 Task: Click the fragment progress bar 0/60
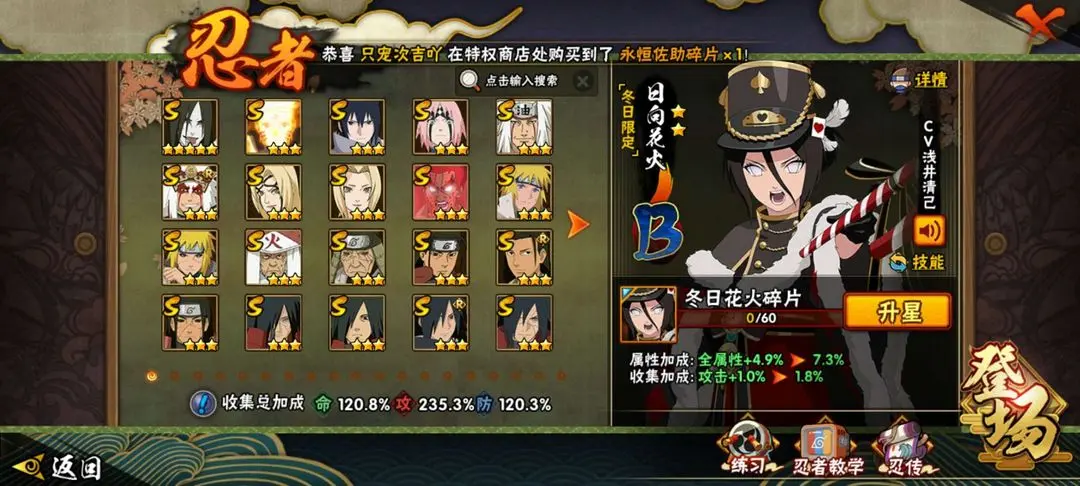761,318
